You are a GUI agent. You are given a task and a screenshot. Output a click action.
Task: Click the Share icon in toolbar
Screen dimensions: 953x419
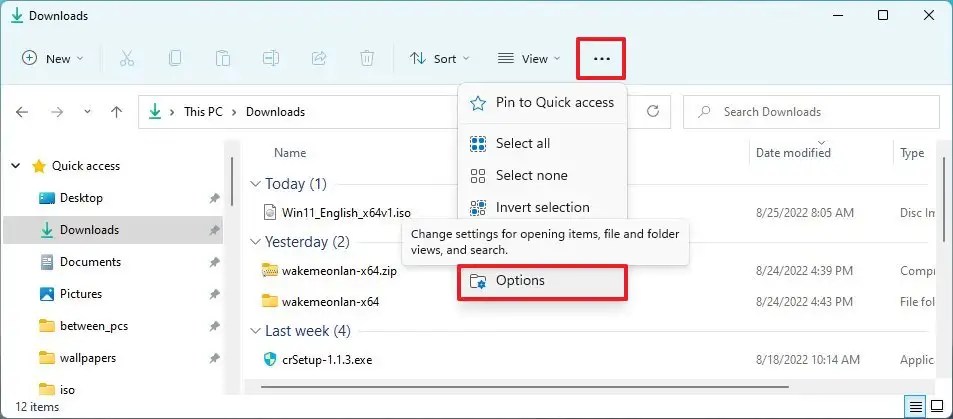[x=319, y=59]
